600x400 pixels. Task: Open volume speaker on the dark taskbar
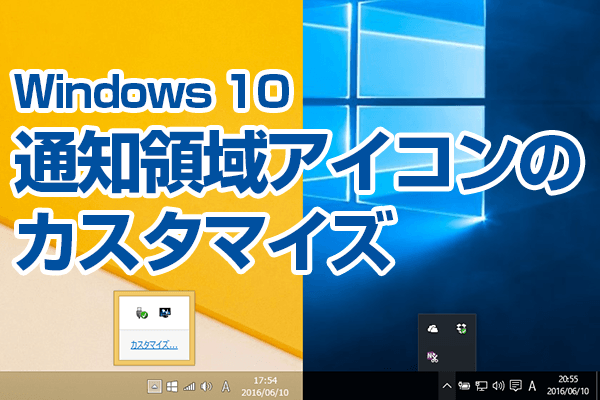(x=498, y=385)
